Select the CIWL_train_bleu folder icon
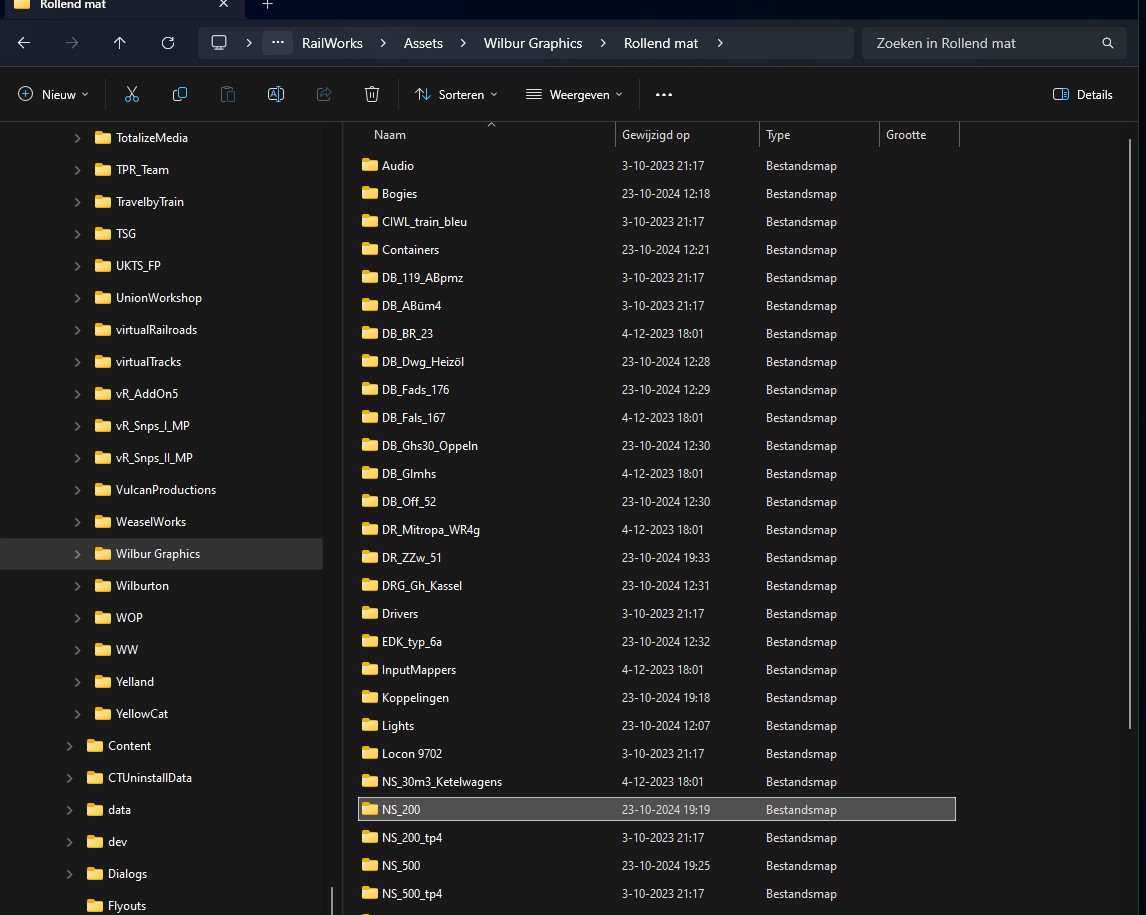 pos(370,221)
